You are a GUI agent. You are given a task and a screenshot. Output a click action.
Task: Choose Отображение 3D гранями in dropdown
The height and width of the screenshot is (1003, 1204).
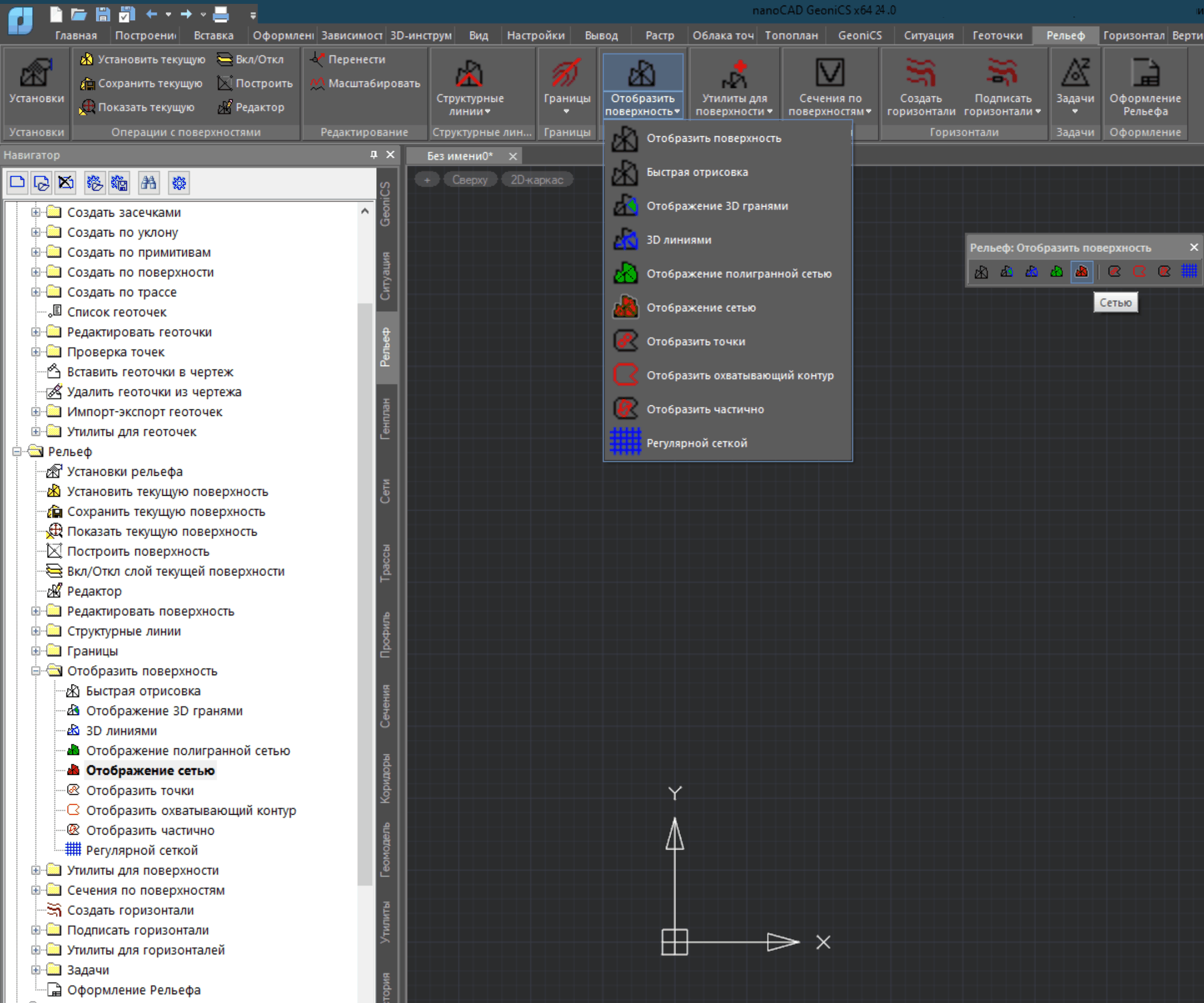716,206
